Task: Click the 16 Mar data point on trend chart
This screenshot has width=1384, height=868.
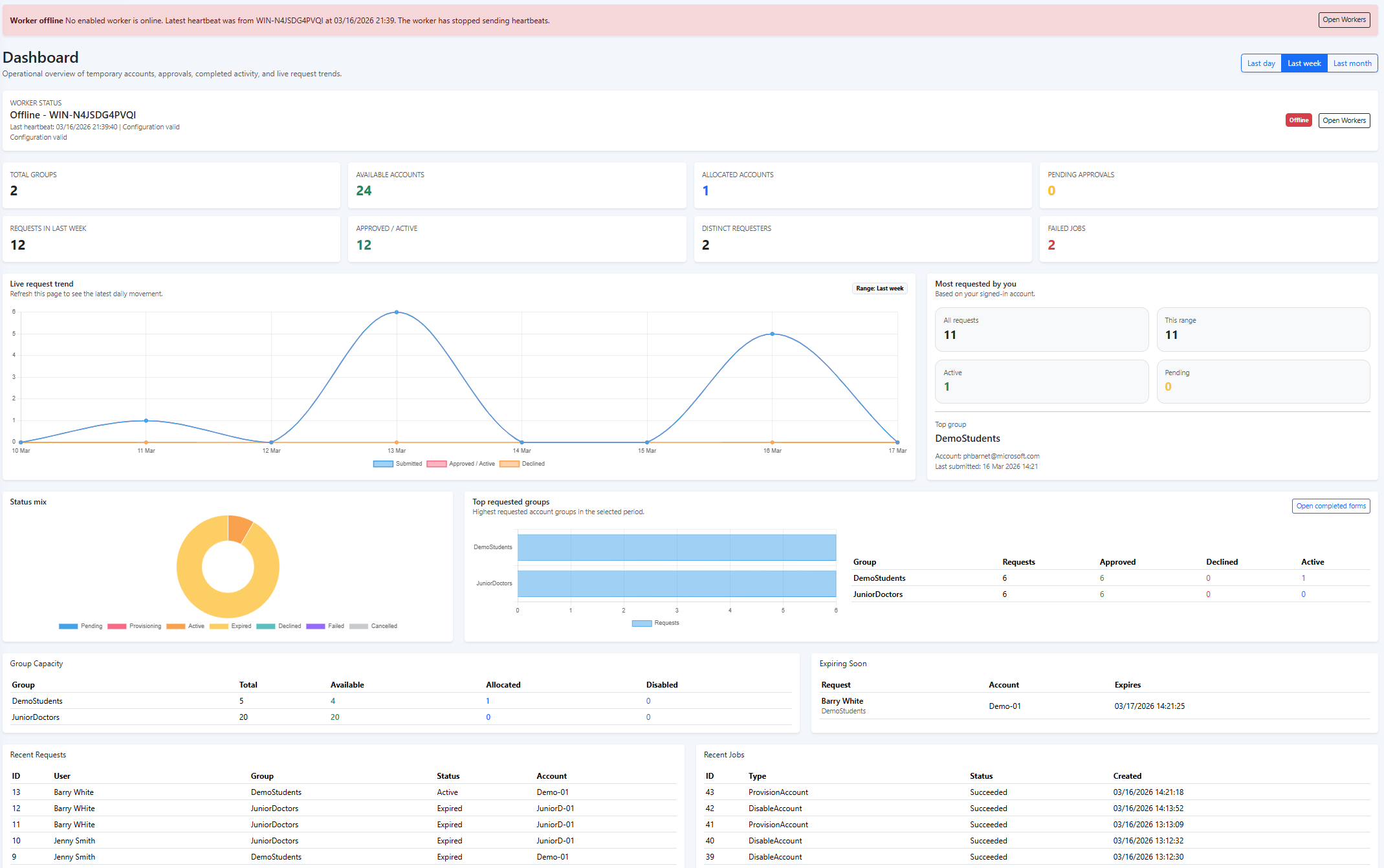Action: pyautogui.click(x=772, y=334)
